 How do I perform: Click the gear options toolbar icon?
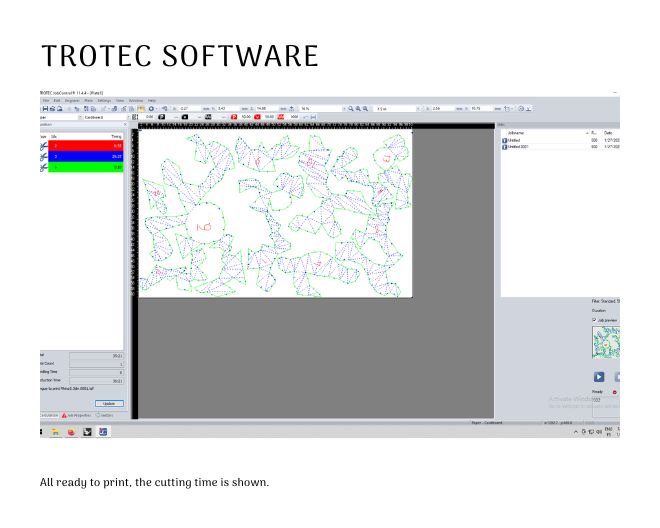pos(151,109)
